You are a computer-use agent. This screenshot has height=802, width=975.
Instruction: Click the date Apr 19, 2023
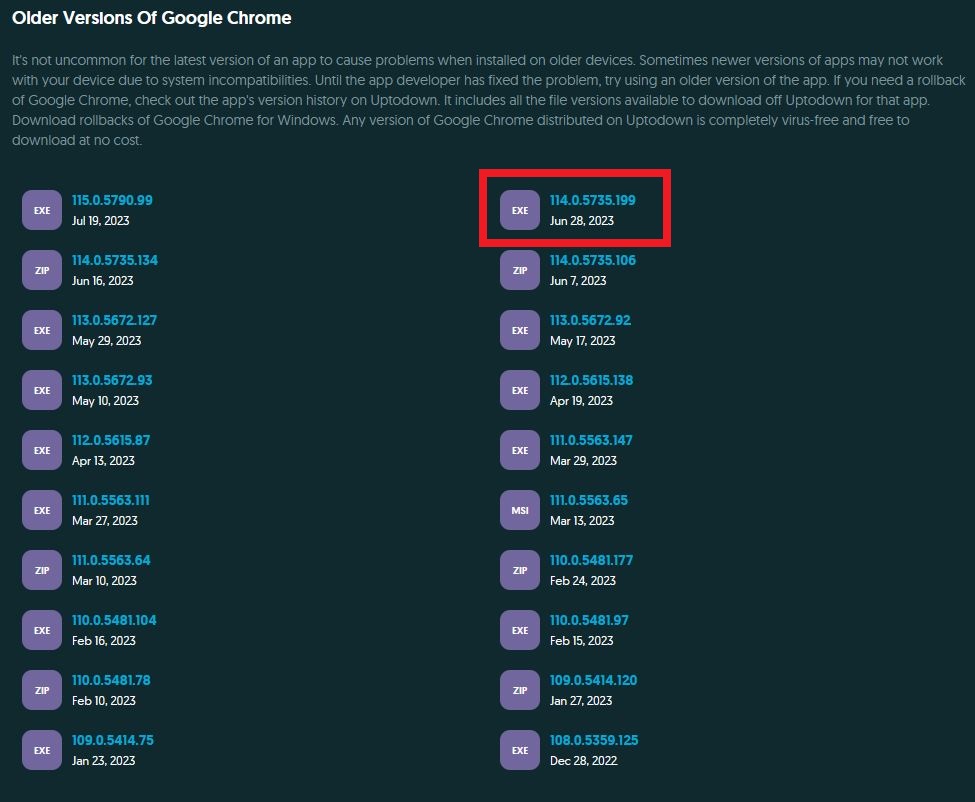[581, 400]
